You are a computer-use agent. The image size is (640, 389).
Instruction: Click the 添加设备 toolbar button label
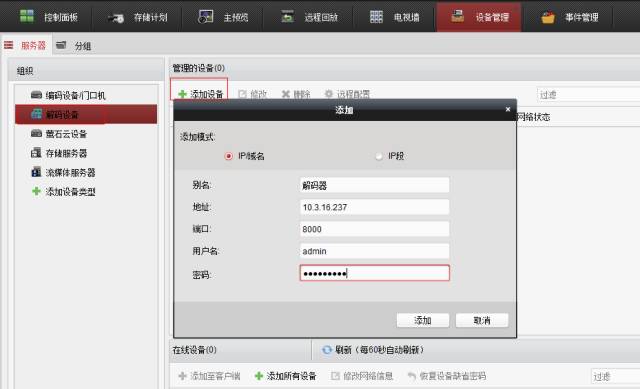pos(207,94)
